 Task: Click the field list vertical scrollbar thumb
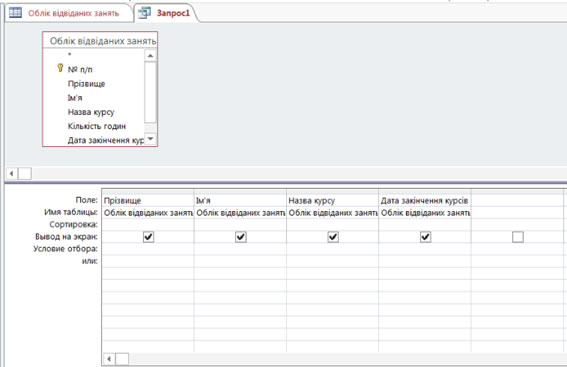[x=150, y=92]
